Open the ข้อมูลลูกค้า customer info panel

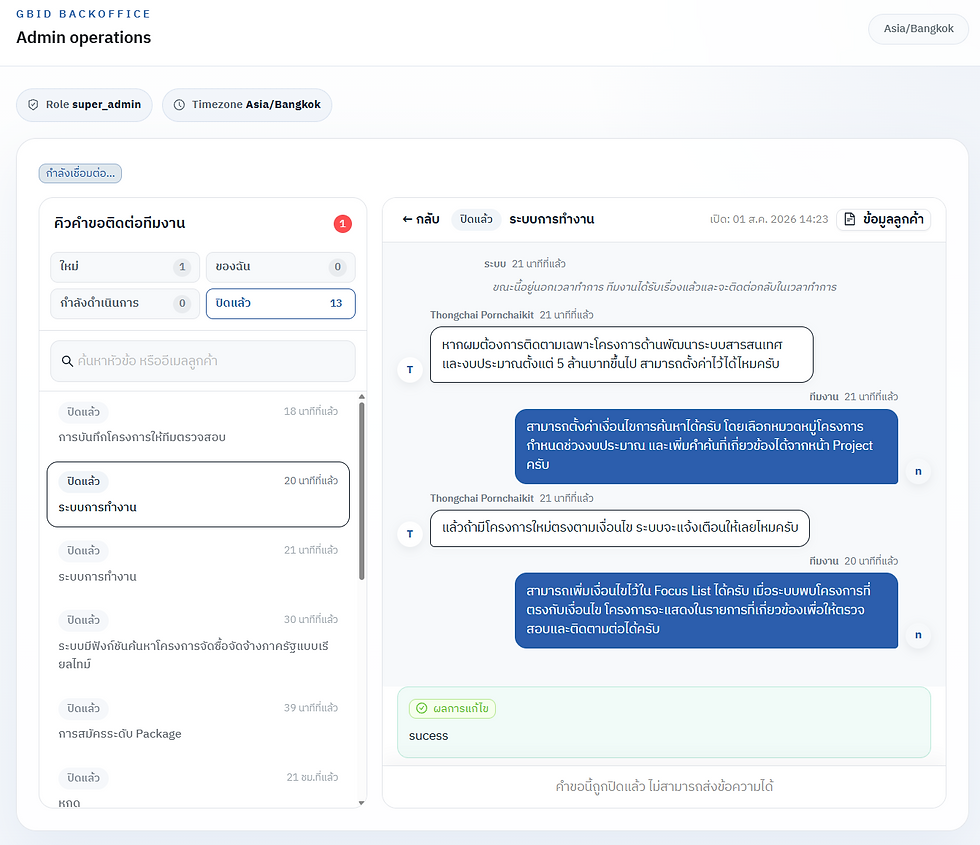pos(884,219)
